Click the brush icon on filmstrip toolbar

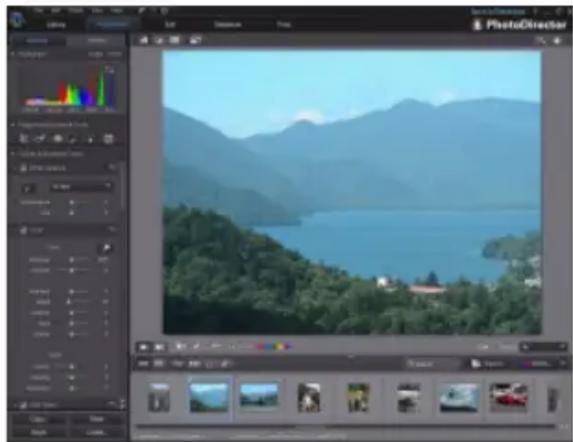click(225, 363)
